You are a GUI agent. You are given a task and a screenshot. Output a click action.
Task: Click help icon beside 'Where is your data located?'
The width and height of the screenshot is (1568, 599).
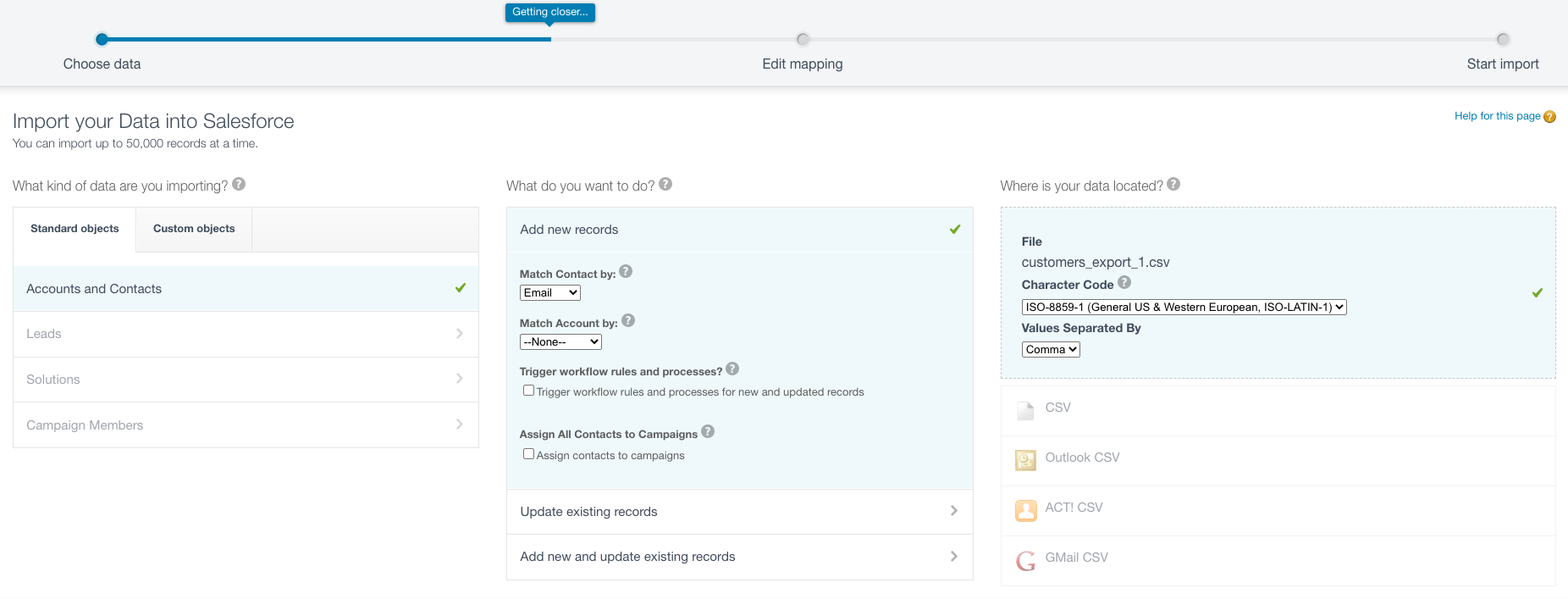click(x=1173, y=185)
